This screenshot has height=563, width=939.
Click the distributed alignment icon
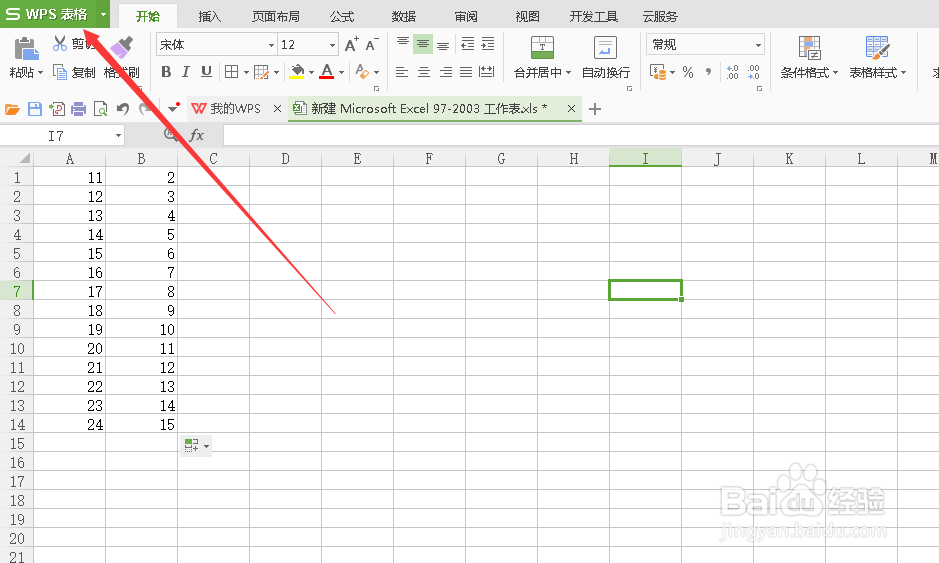click(x=487, y=72)
